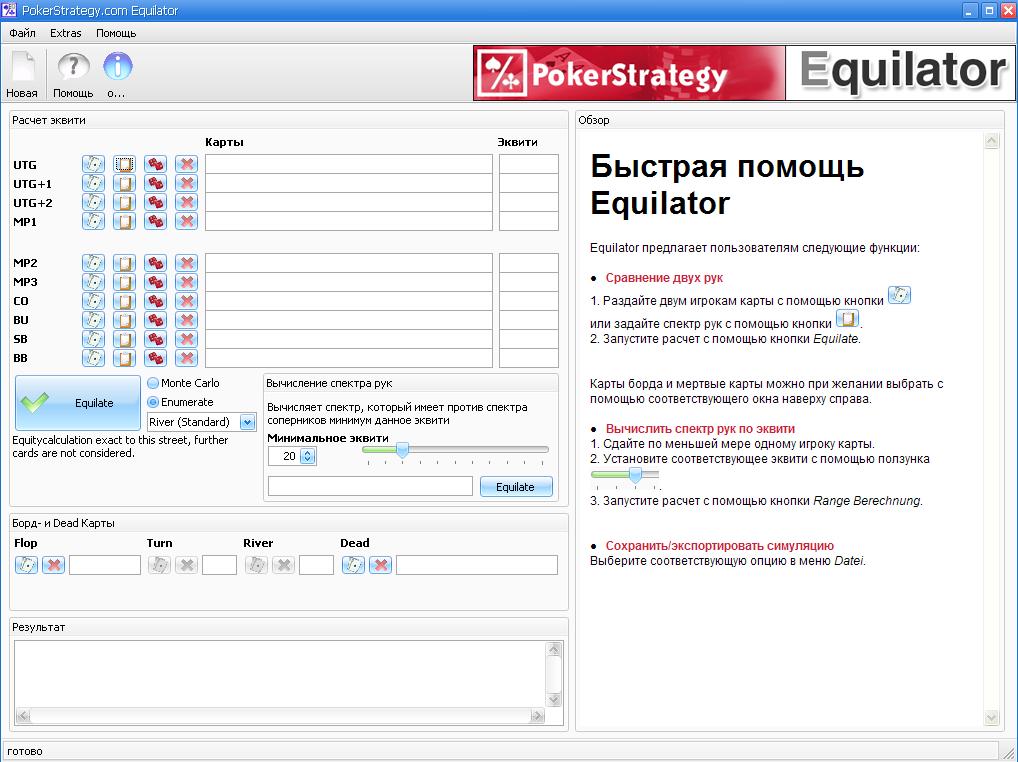The width and height of the screenshot is (1018, 762).
Task: Click 'Сохранить/экспортировать симуляцию' heading
Action: 719,546
